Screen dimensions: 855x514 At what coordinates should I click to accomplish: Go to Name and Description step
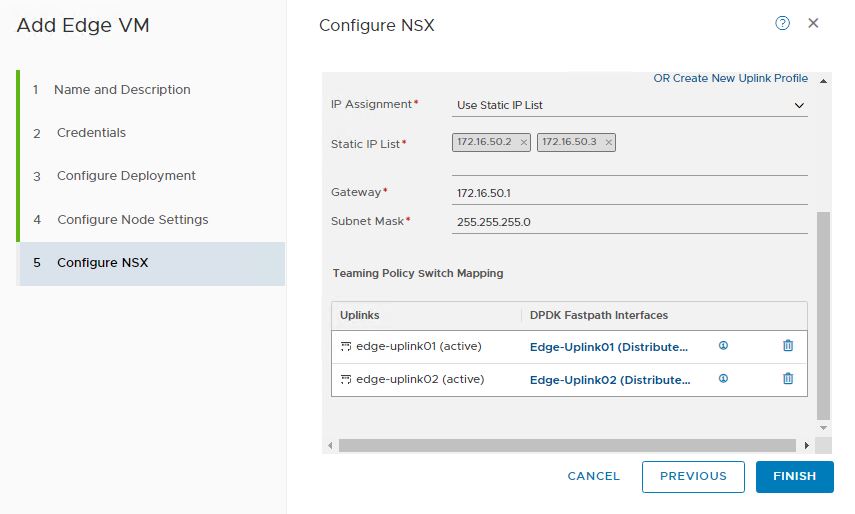click(122, 90)
